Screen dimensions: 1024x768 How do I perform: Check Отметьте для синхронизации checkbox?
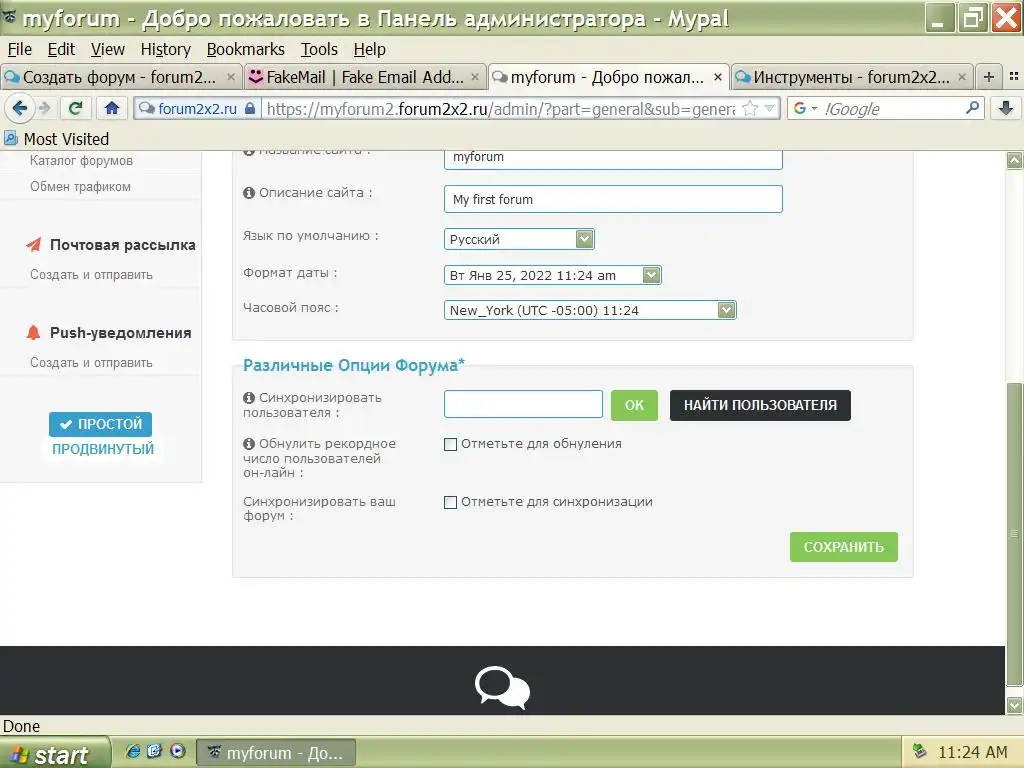(x=450, y=502)
